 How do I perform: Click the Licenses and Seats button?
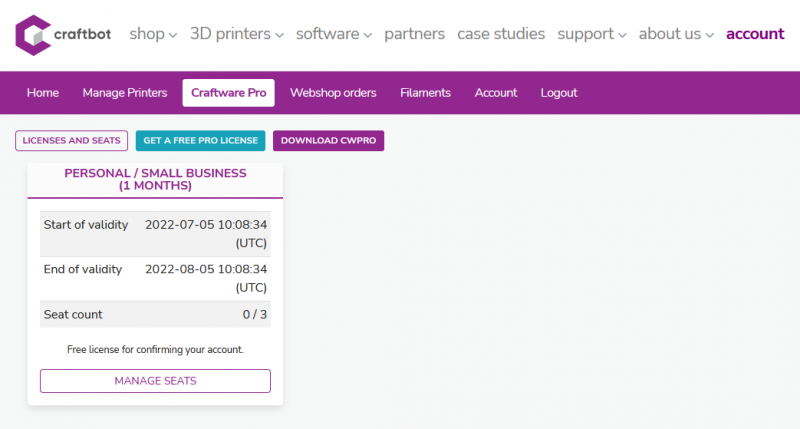(x=72, y=141)
